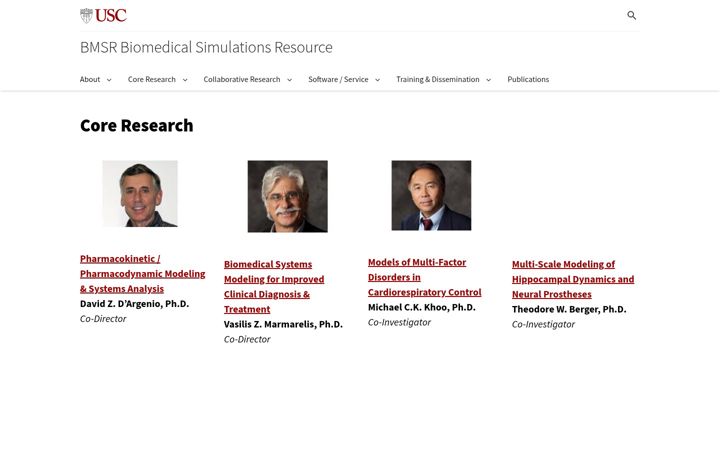
Task: Click Vasilis Marmarelis's photo
Action: point(287,196)
